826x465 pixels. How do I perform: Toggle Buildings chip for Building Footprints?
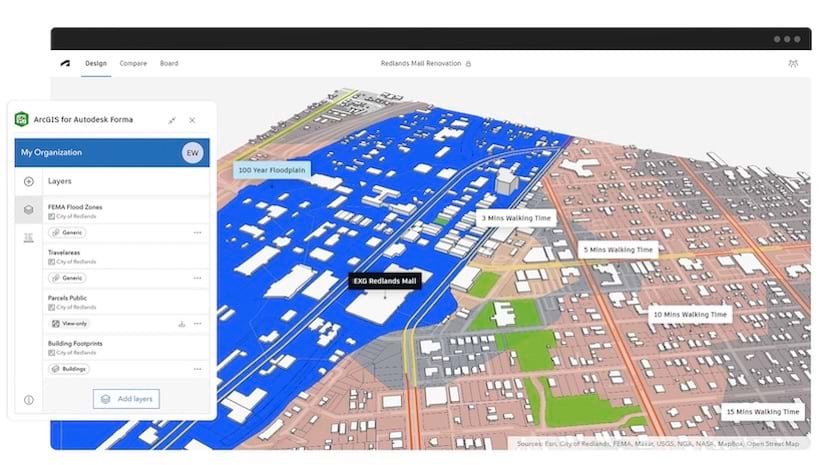69,369
